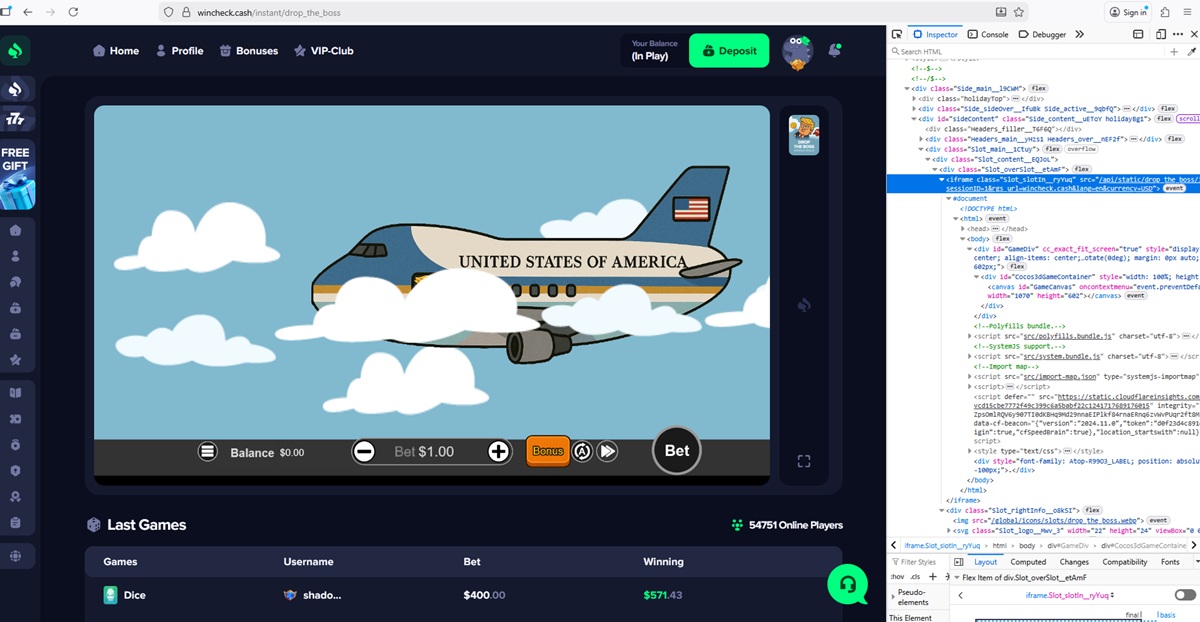
Task: Decrease the bet with the minus button
Action: tap(365, 452)
